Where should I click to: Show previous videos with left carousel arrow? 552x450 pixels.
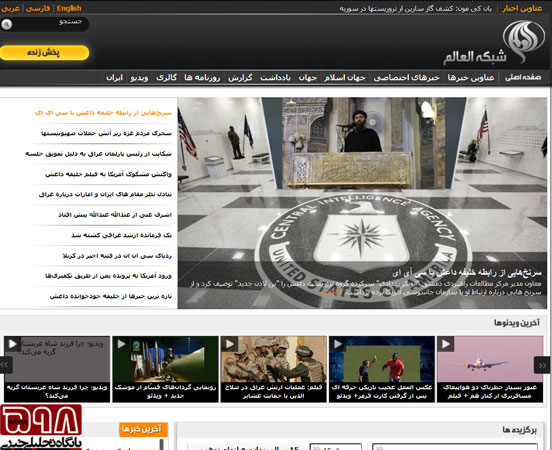point(6,365)
